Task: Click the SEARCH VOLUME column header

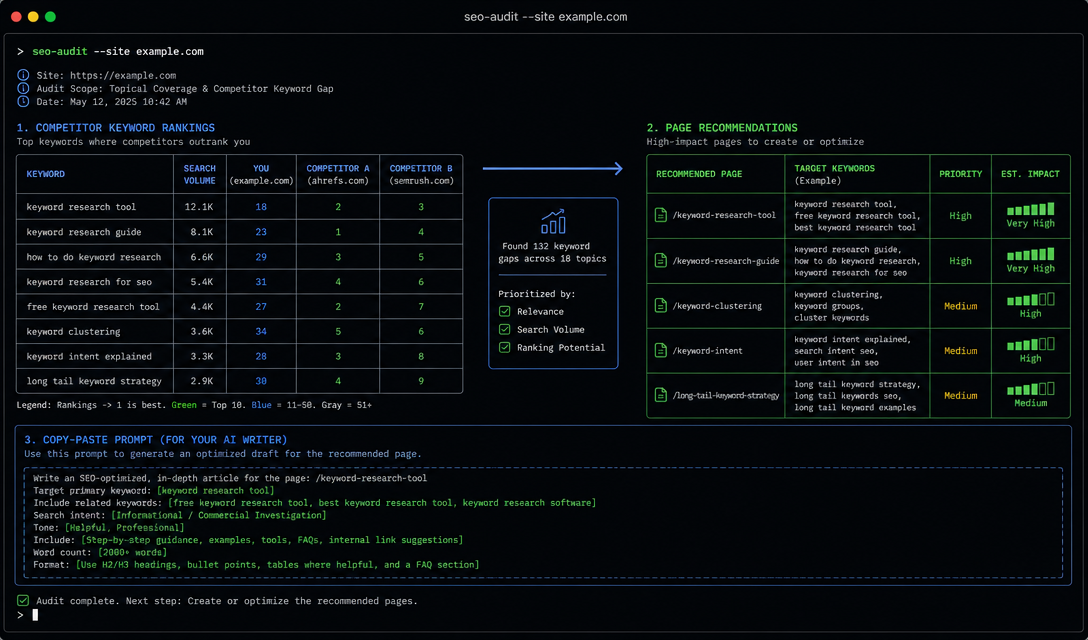Action: click(x=200, y=174)
